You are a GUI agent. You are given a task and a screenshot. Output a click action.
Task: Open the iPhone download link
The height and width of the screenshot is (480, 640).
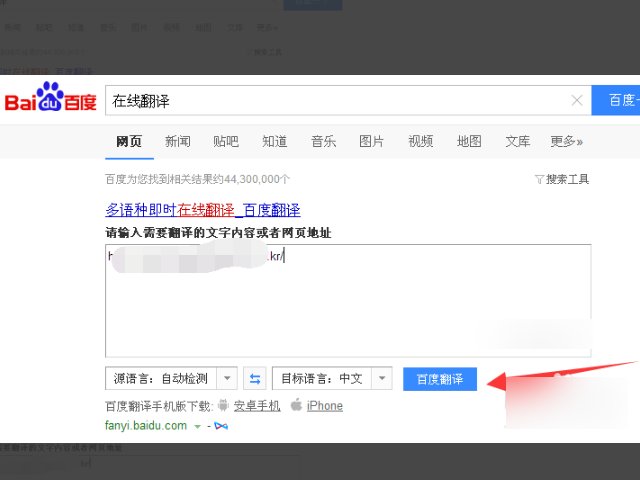point(325,406)
